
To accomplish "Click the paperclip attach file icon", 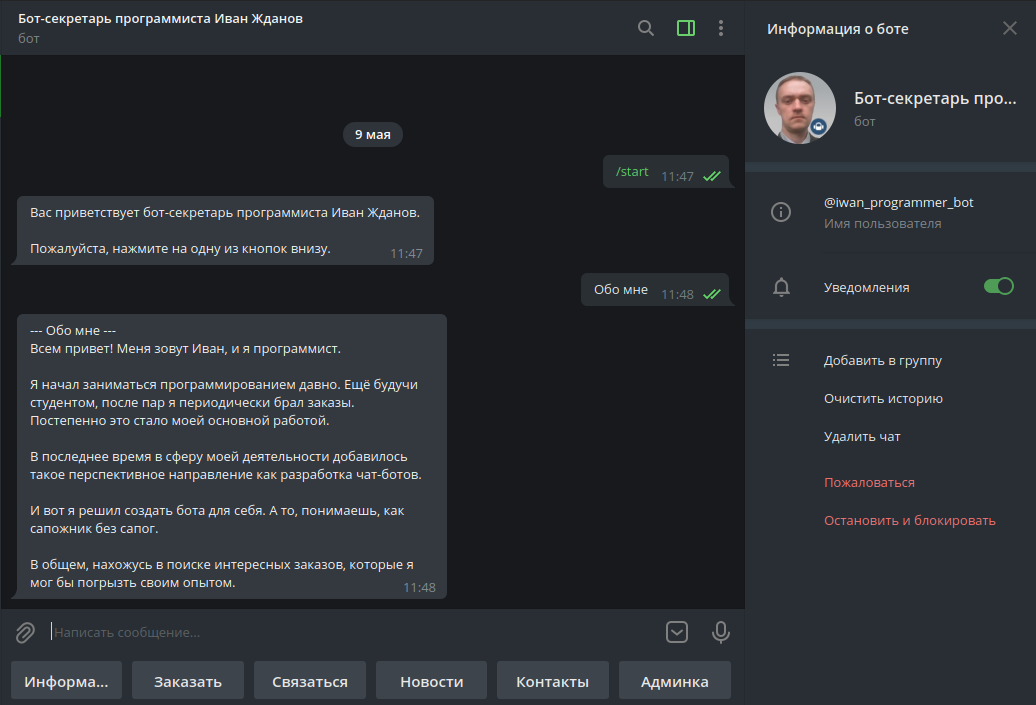I will (25, 632).
